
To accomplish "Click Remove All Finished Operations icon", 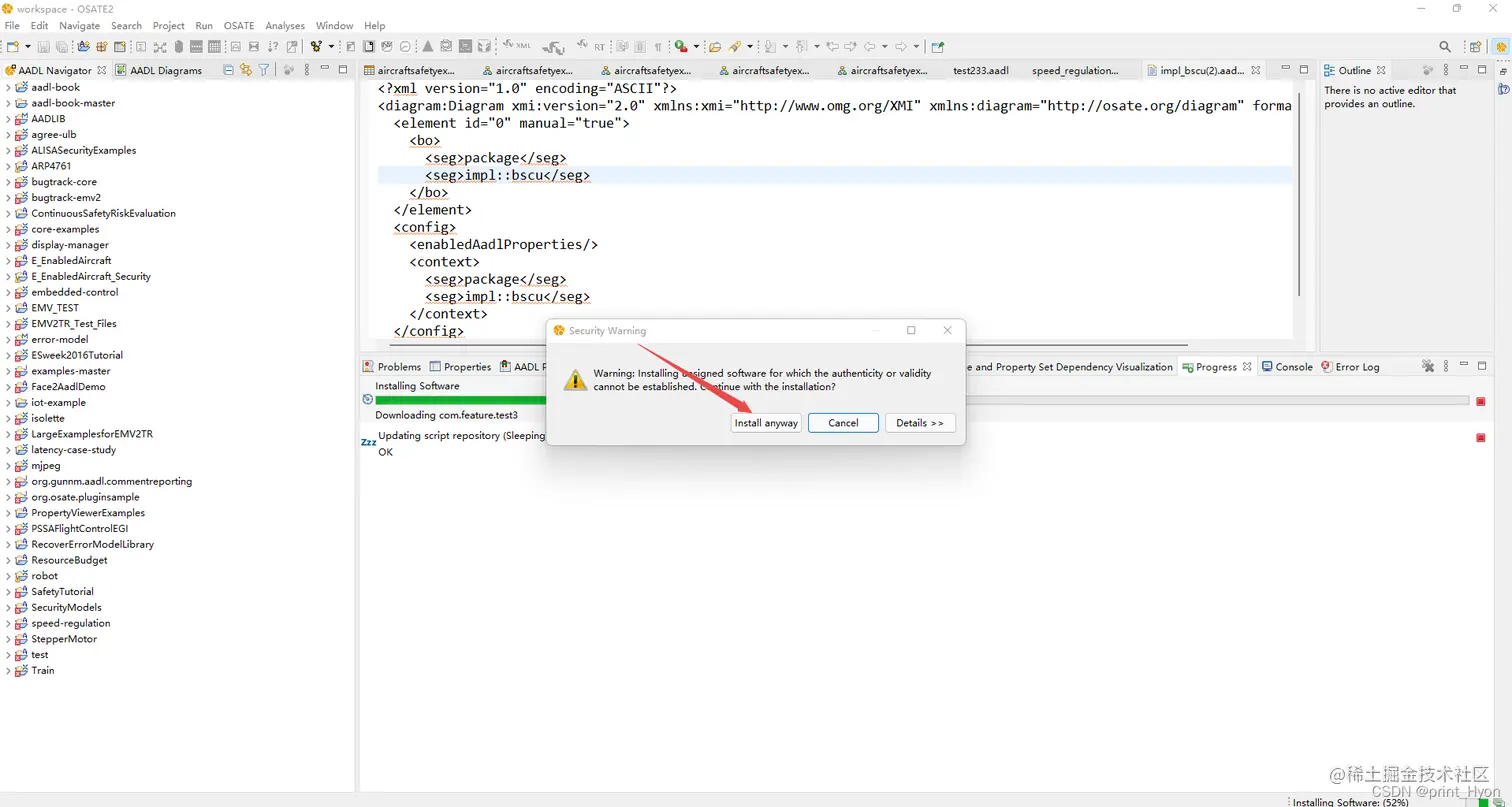I will (x=1428, y=367).
